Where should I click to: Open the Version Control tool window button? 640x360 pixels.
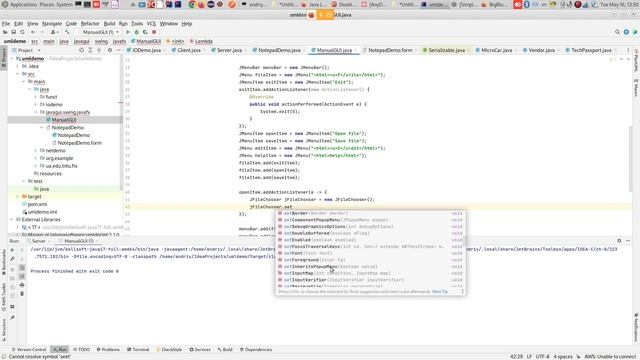(29, 350)
